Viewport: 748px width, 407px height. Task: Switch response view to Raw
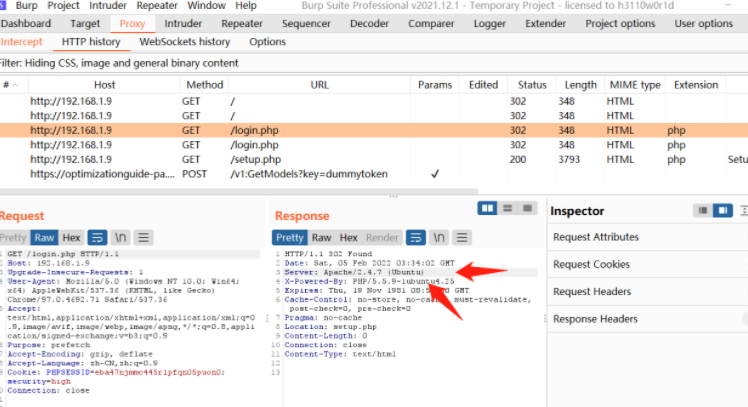coord(322,238)
